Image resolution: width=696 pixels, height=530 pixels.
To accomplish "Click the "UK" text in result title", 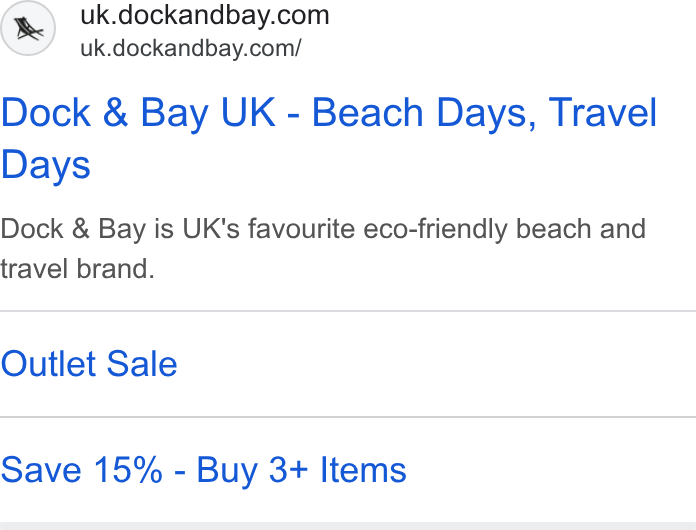I will click(248, 113).
